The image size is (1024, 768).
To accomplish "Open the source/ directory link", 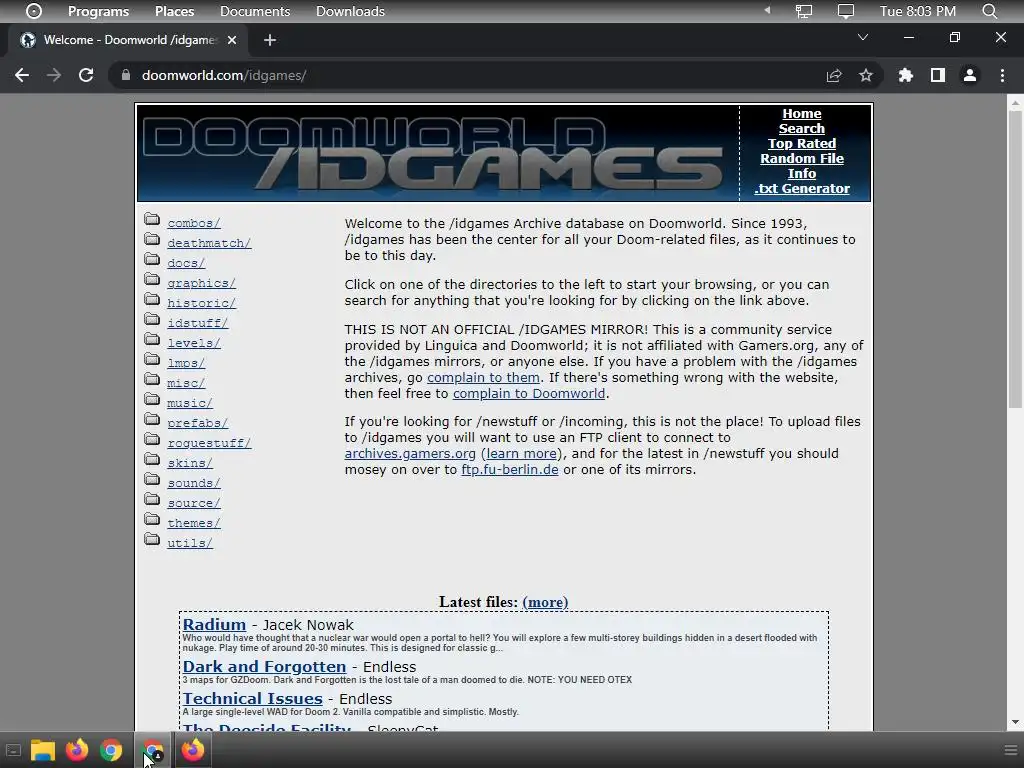I will [x=194, y=504].
